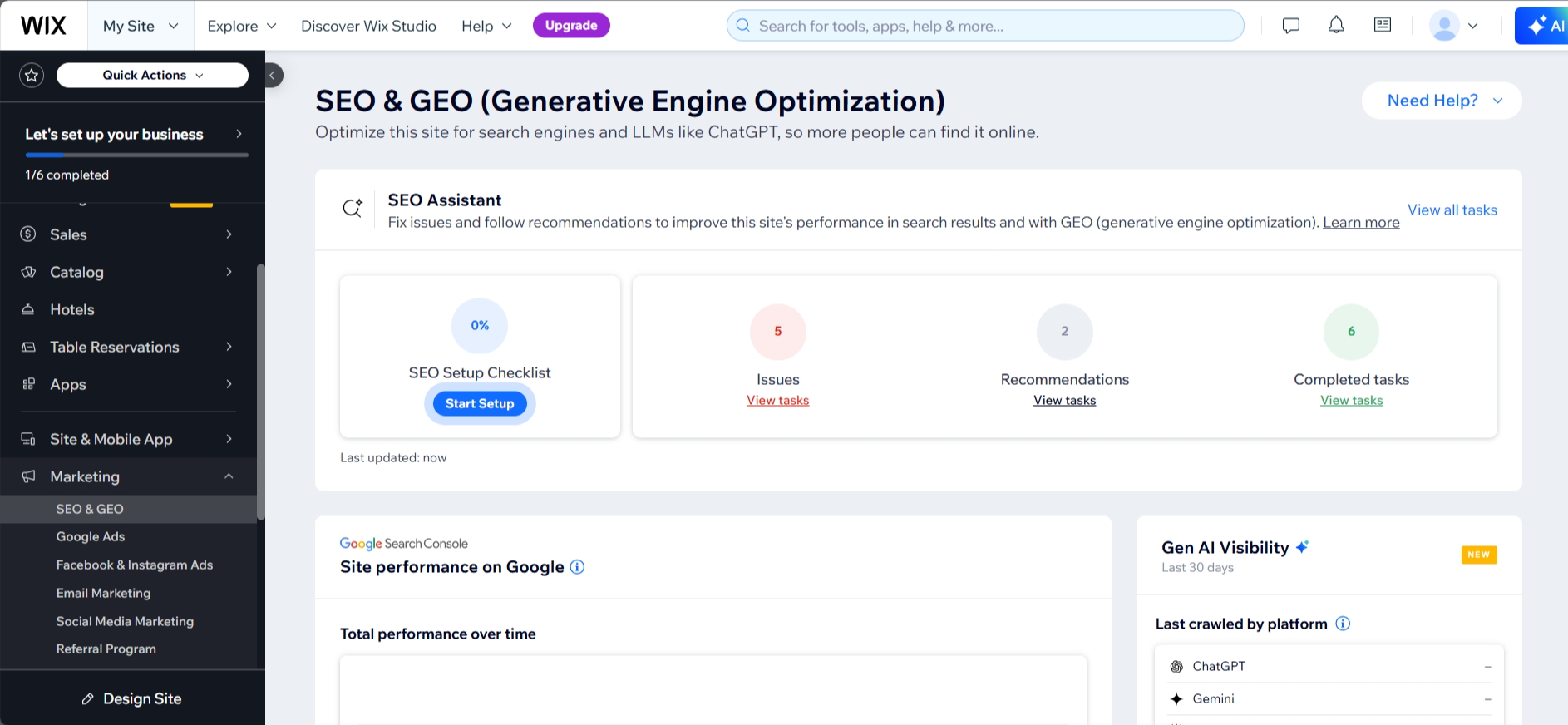
Task: Open the AI assistant button
Action: [1544, 26]
